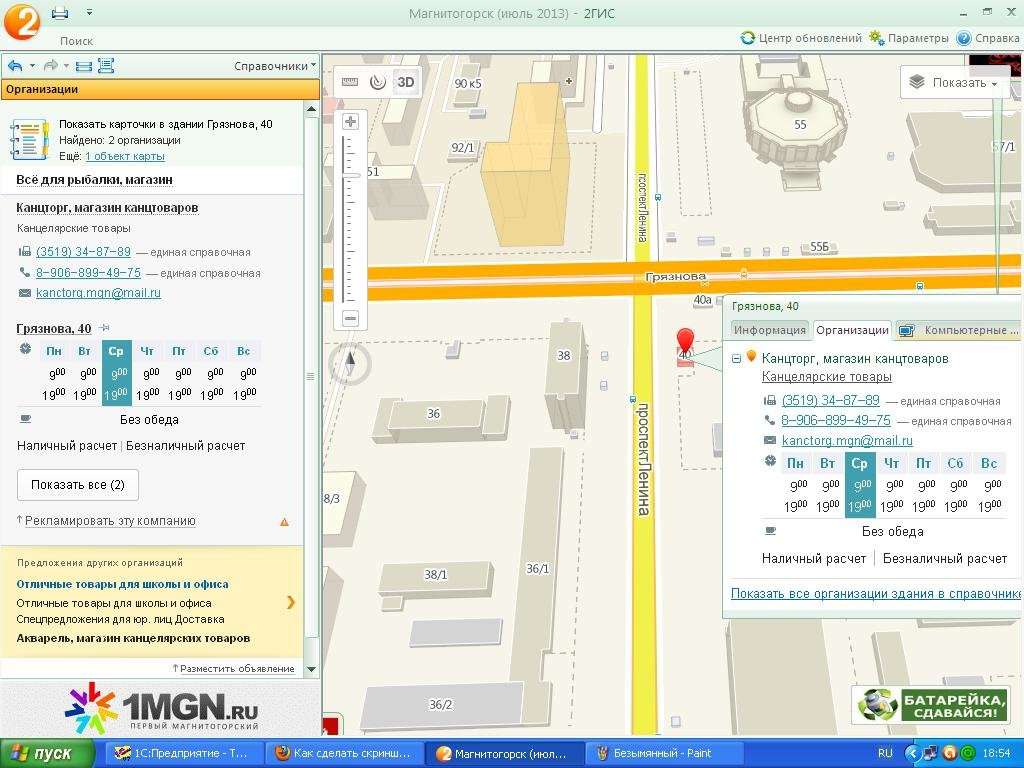The height and width of the screenshot is (768, 1024).
Task: Zoom out with the map minus button
Action: [x=351, y=319]
